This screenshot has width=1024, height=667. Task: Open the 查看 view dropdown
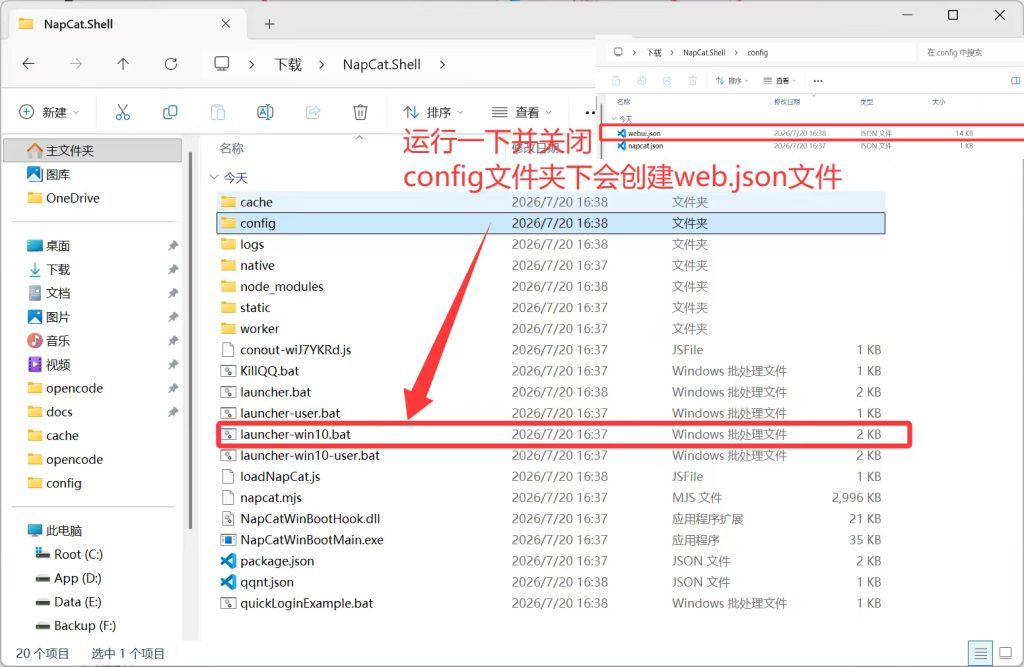click(x=522, y=112)
